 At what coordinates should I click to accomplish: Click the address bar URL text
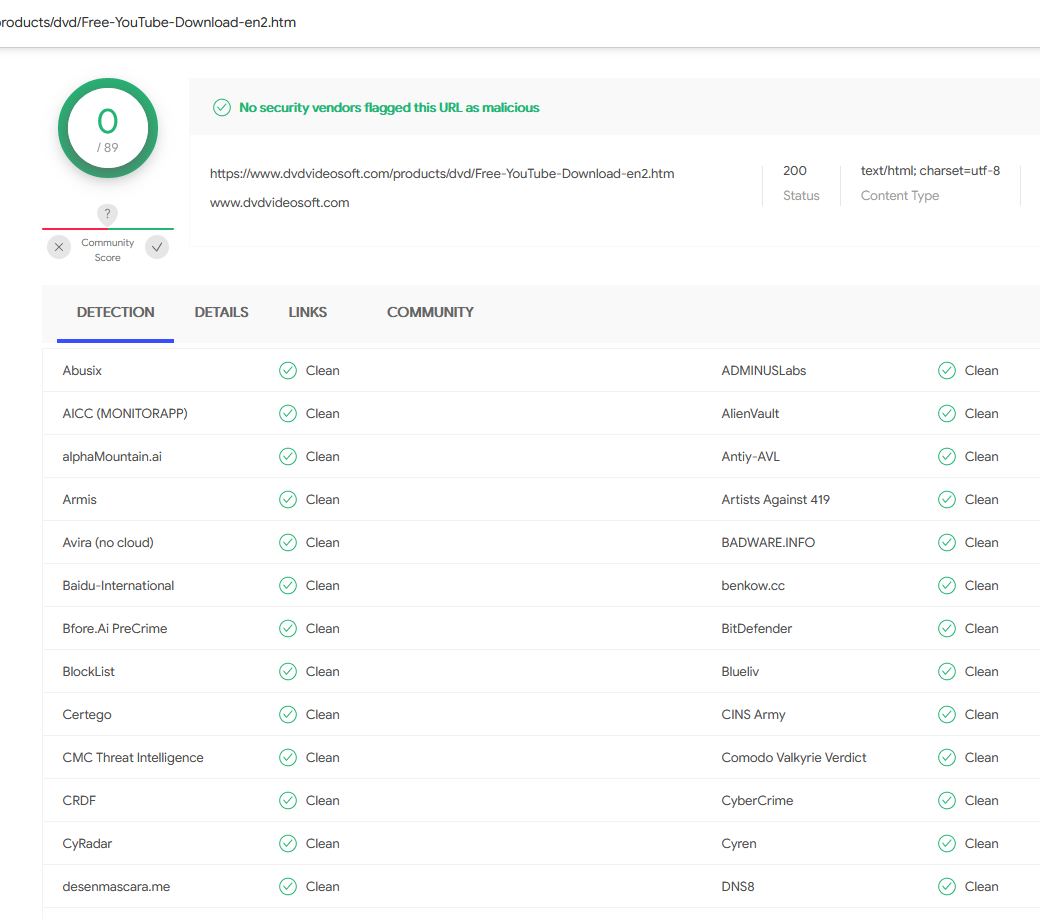147,23
